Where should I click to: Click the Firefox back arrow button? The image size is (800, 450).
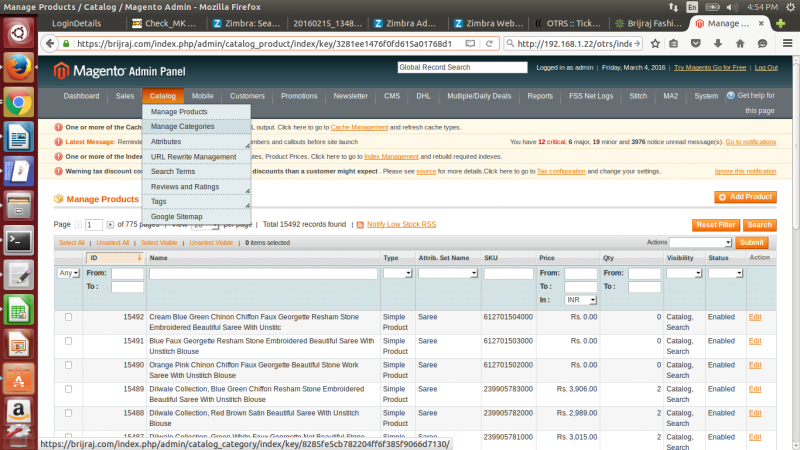click(x=49, y=44)
